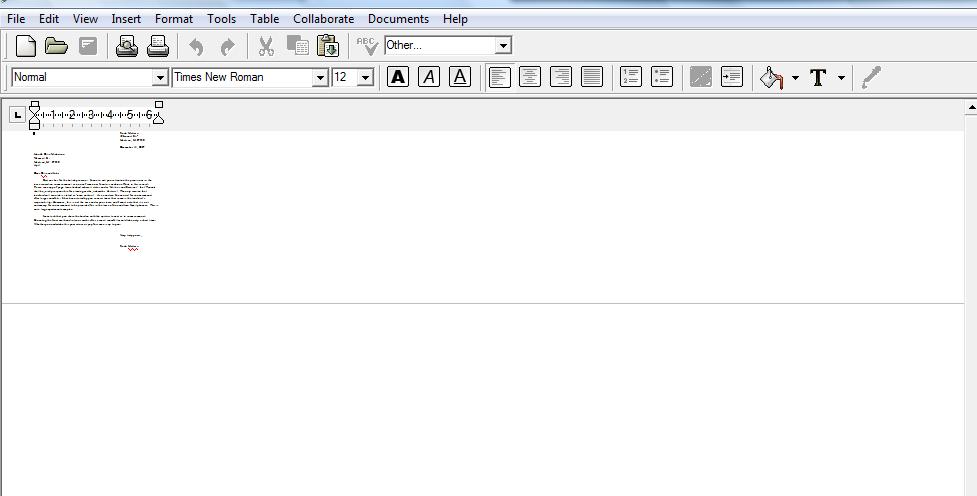Create a new blank document
Screen dimensions: 977x496
click(x=26, y=45)
